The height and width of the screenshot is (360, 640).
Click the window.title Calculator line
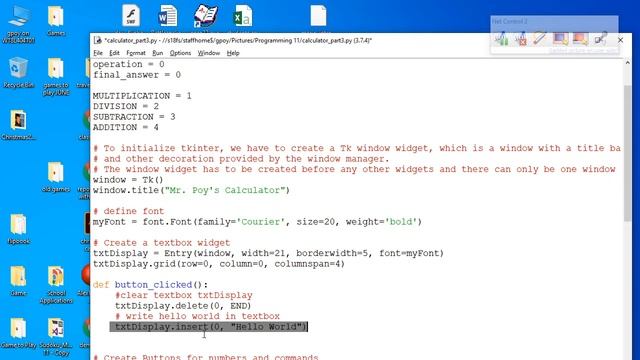point(191,191)
